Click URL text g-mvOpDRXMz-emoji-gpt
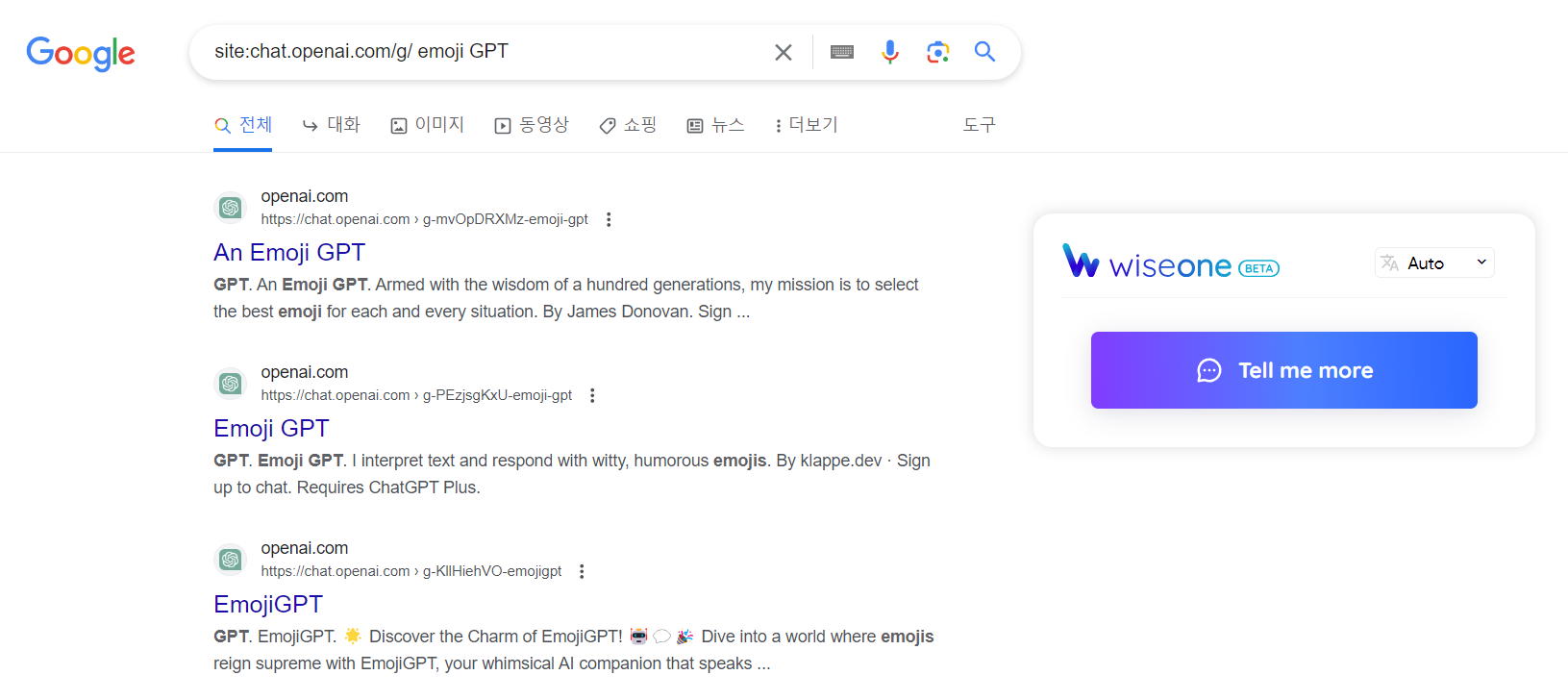The width and height of the screenshot is (1568, 700). (x=506, y=219)
